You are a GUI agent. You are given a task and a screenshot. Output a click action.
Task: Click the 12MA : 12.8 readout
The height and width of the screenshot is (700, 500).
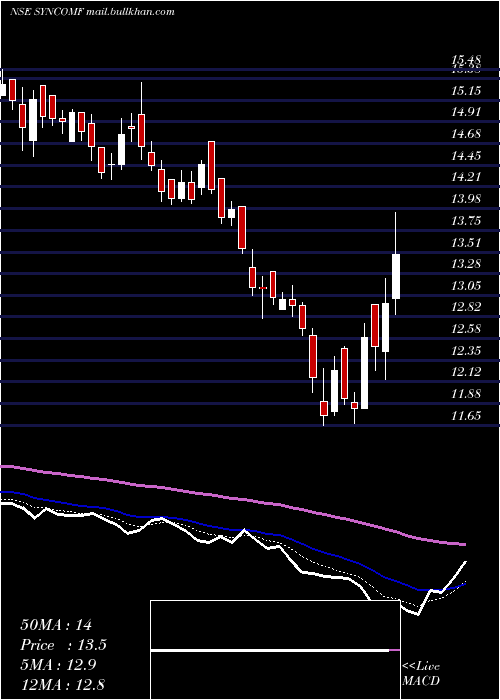coord(62,685)
